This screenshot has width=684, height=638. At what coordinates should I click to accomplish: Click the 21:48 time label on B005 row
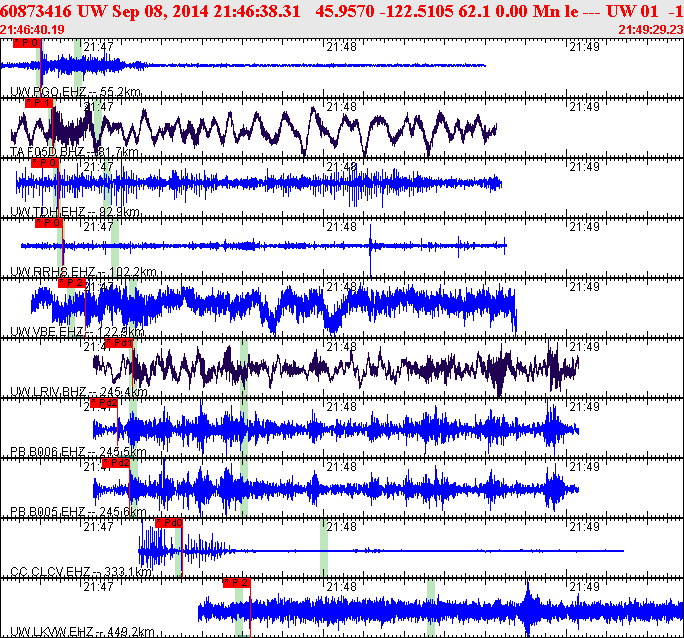point(342,467)
